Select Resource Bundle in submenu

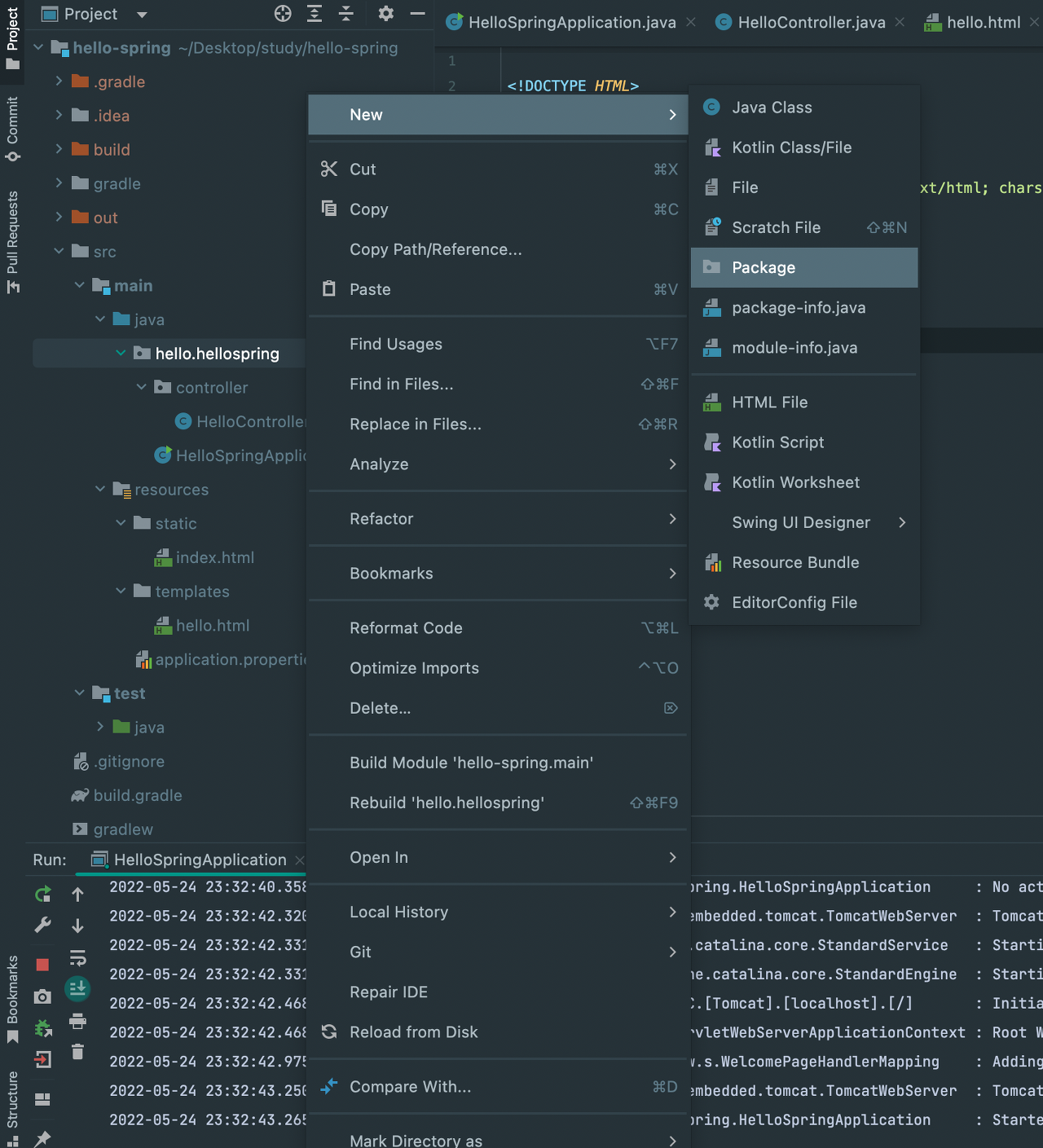[804, 562]
